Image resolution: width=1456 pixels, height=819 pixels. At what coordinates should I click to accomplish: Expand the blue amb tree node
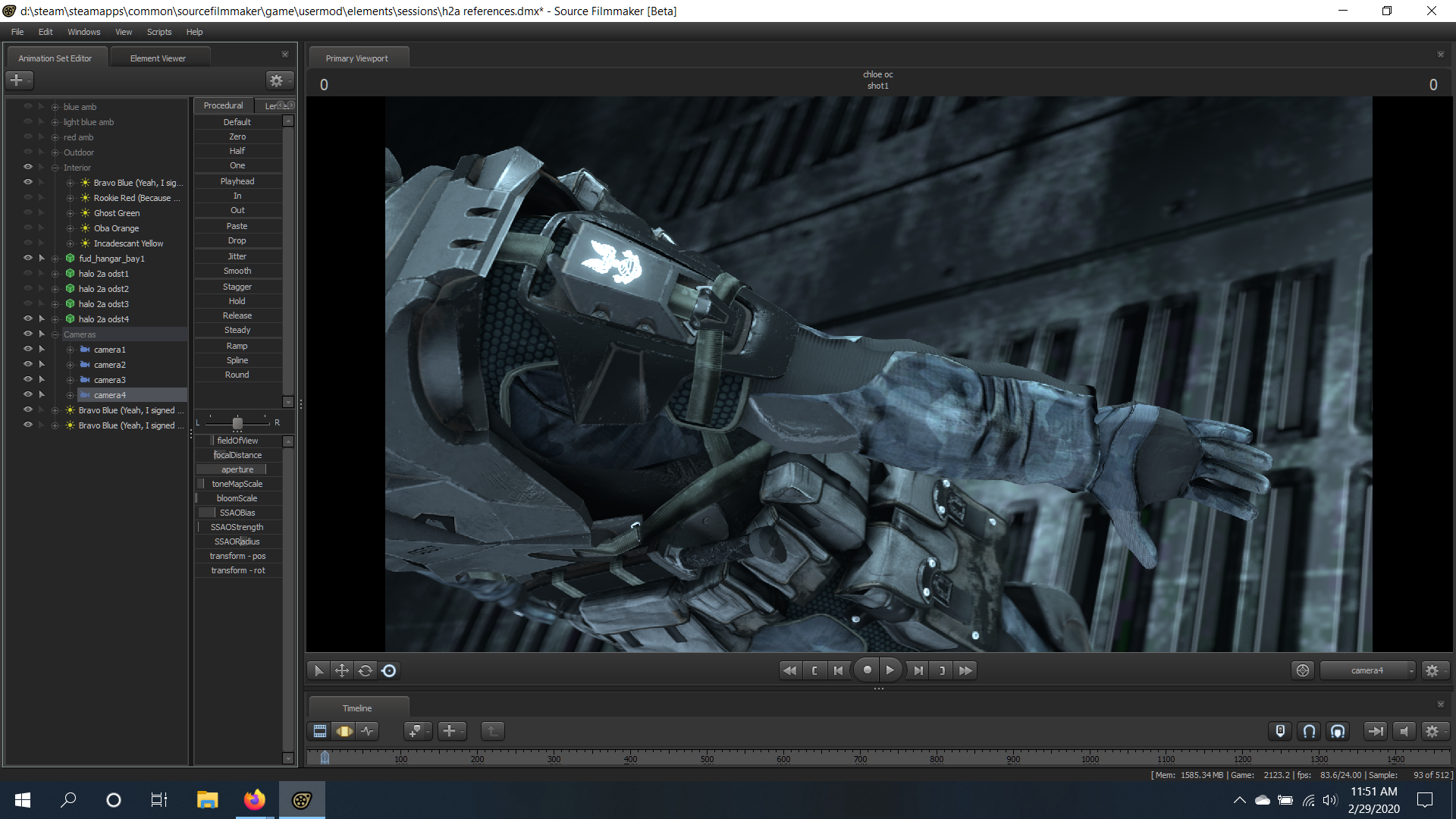pyautogui.click(x=55, y=107)
